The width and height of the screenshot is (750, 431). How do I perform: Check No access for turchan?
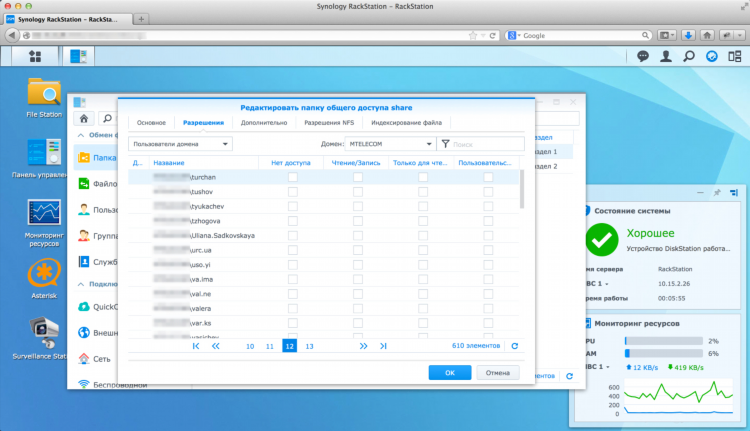pos(293,177)
